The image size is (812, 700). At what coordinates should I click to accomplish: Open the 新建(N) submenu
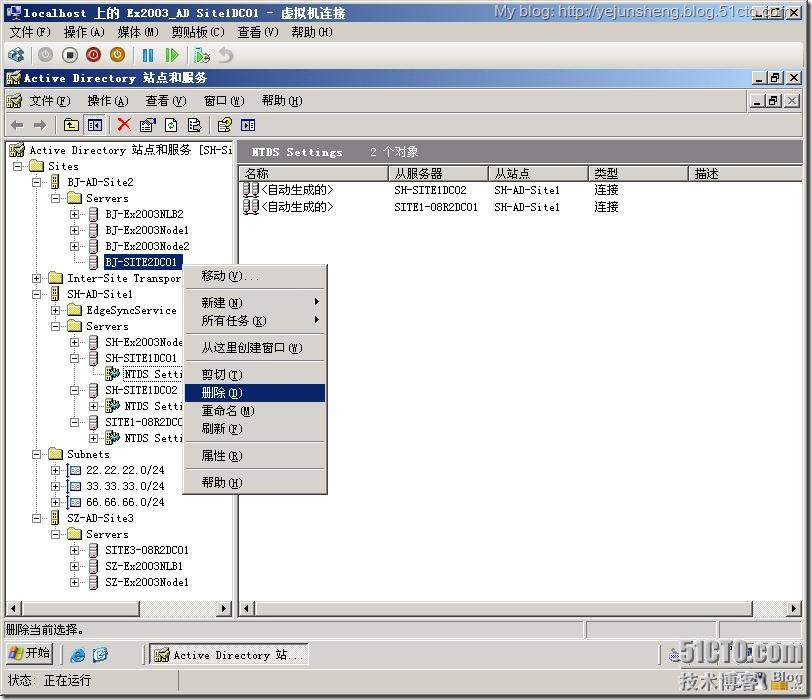coord(255,303)
